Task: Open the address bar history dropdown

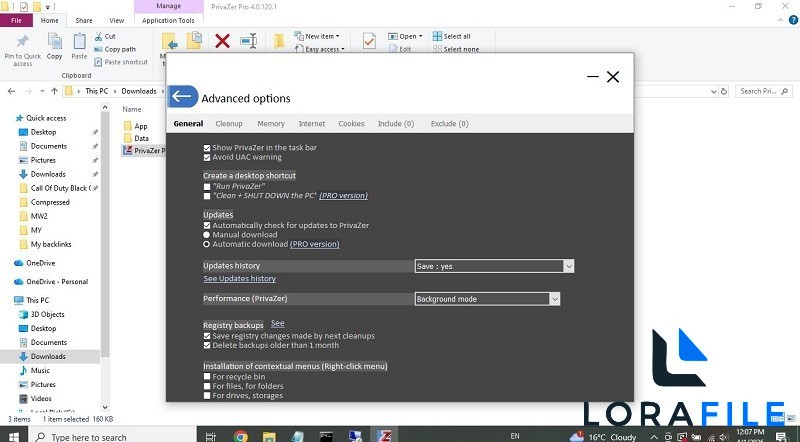Action: [x=714, y=91]
